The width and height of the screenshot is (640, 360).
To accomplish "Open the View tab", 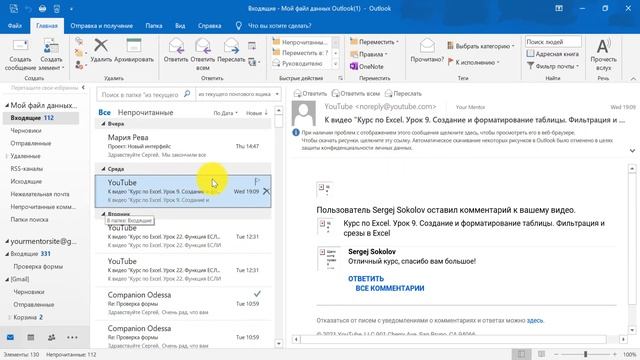I will 180,26.
